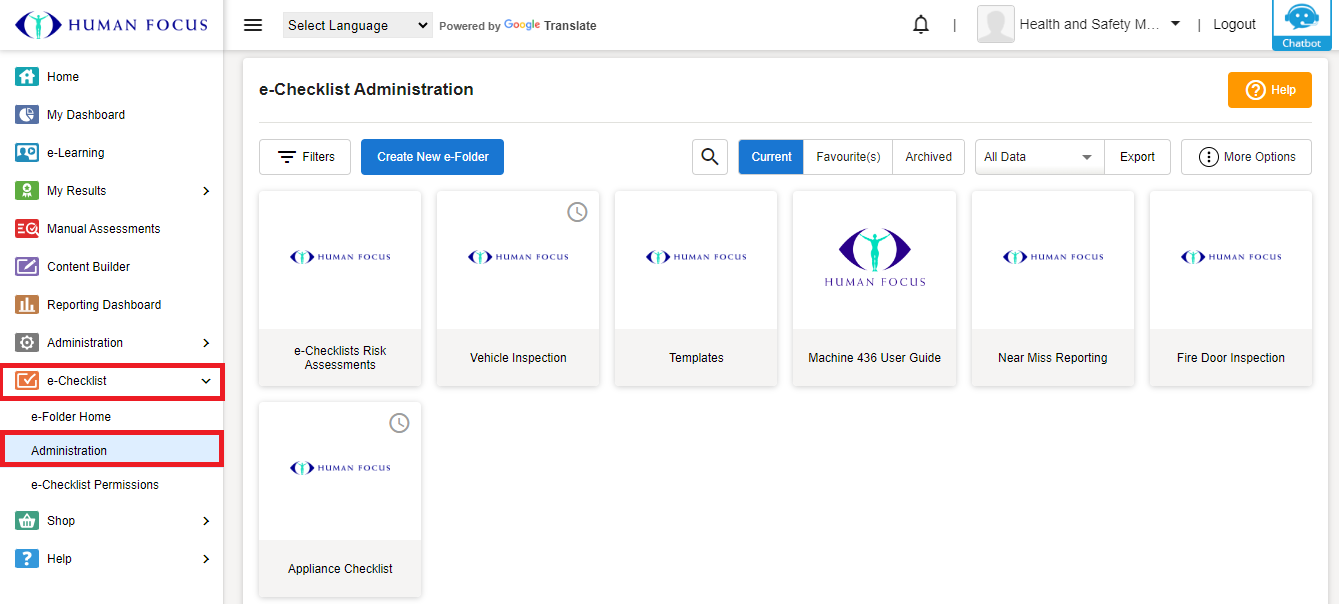The height and width of the screenshot is (604, 1339).
Task: Open the All Data dropdown
Action: coord(1038,157)
